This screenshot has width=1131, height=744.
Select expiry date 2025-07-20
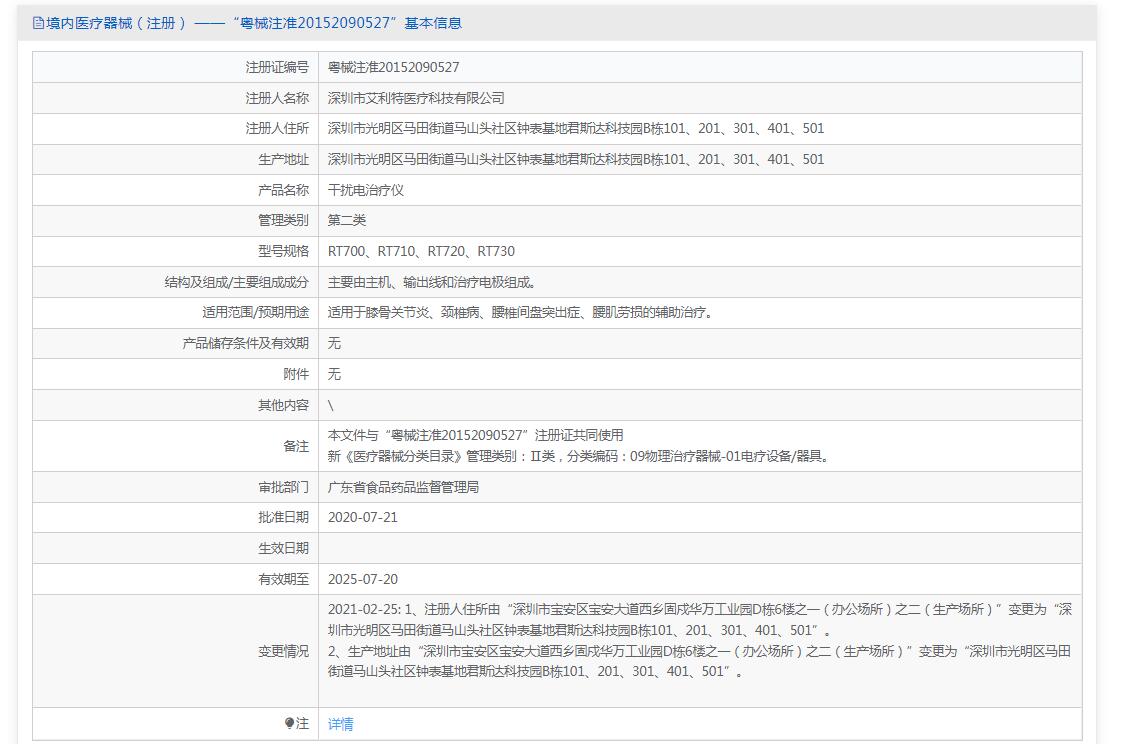tap(363, 579)
